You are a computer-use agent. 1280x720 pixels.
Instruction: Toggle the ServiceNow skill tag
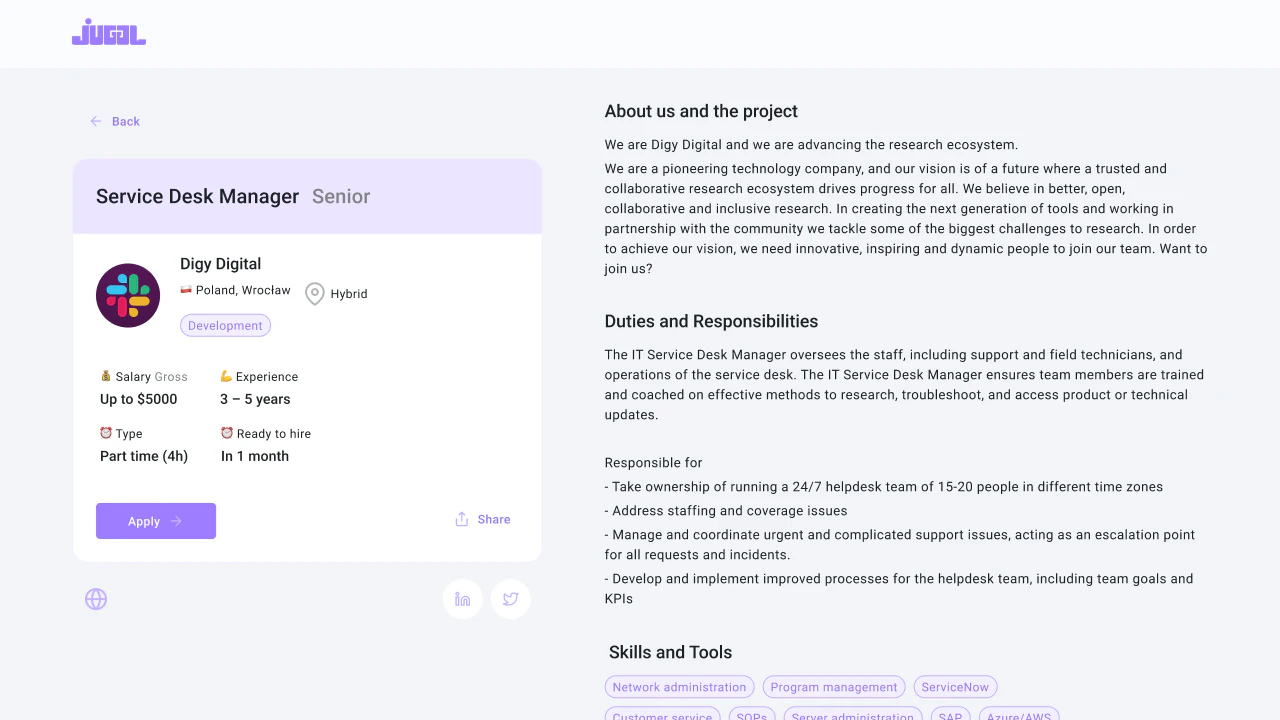click(x=955, y=687)
